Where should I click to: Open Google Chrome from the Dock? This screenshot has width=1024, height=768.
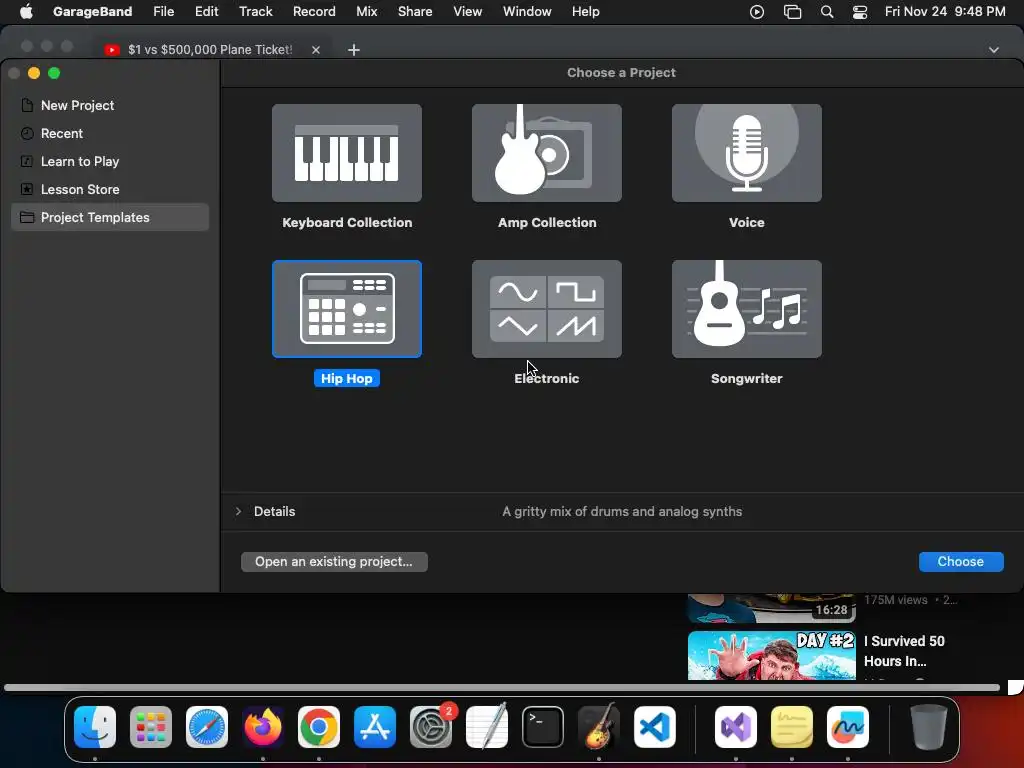pos(319,727)
